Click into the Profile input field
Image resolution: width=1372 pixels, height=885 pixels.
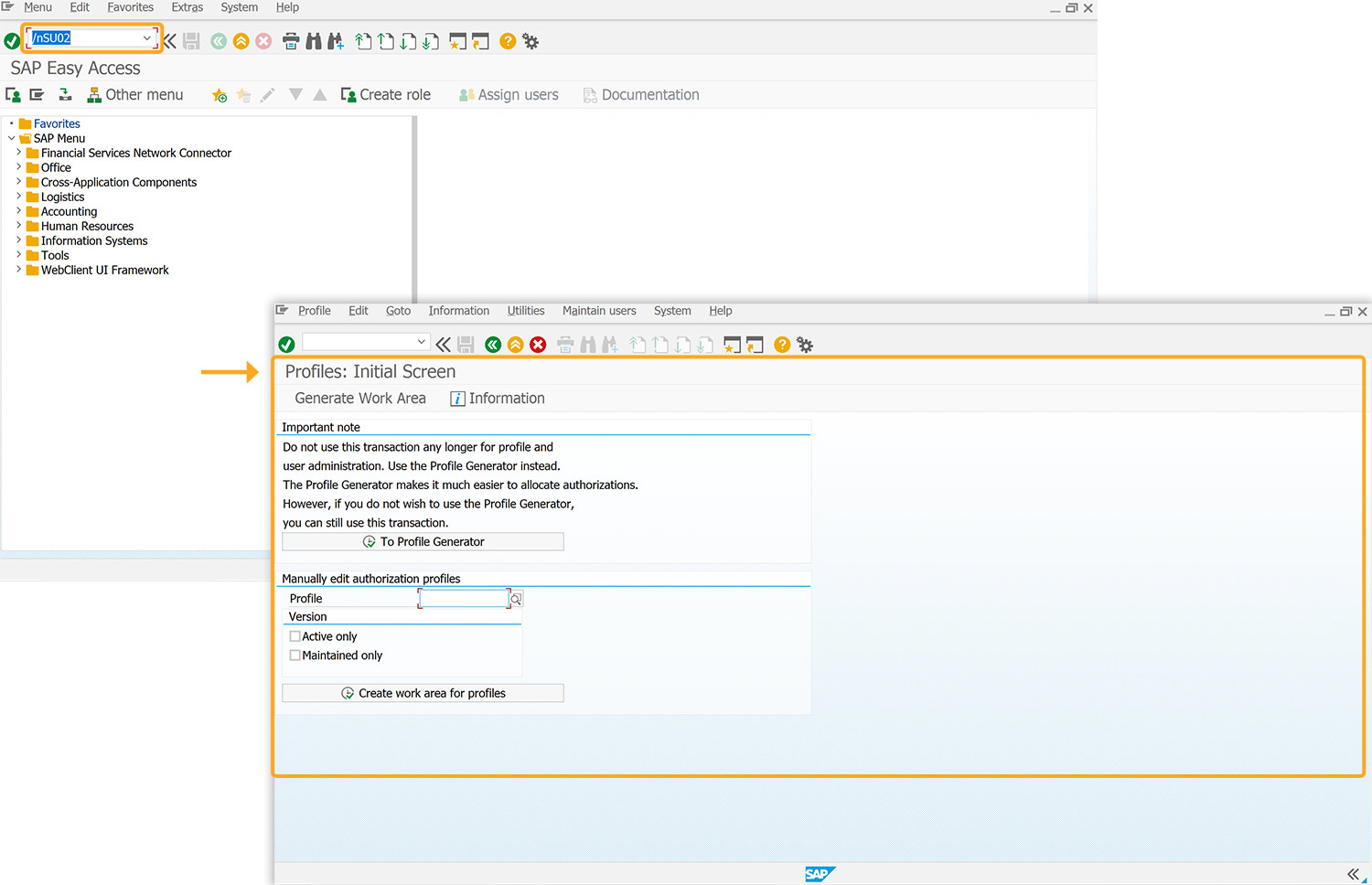[x=464, y=599]
